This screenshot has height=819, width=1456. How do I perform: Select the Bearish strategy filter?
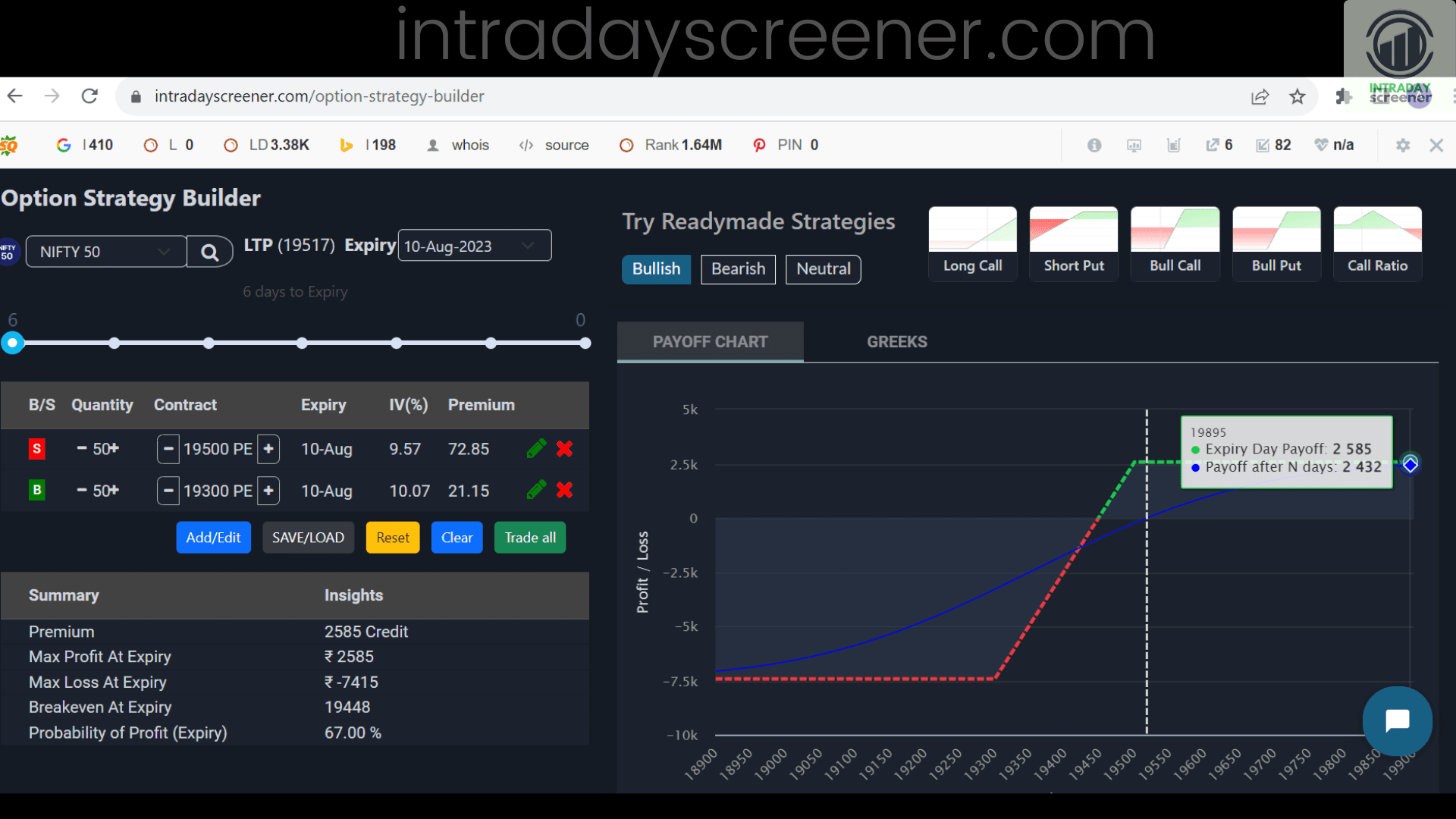pos(739,269)
